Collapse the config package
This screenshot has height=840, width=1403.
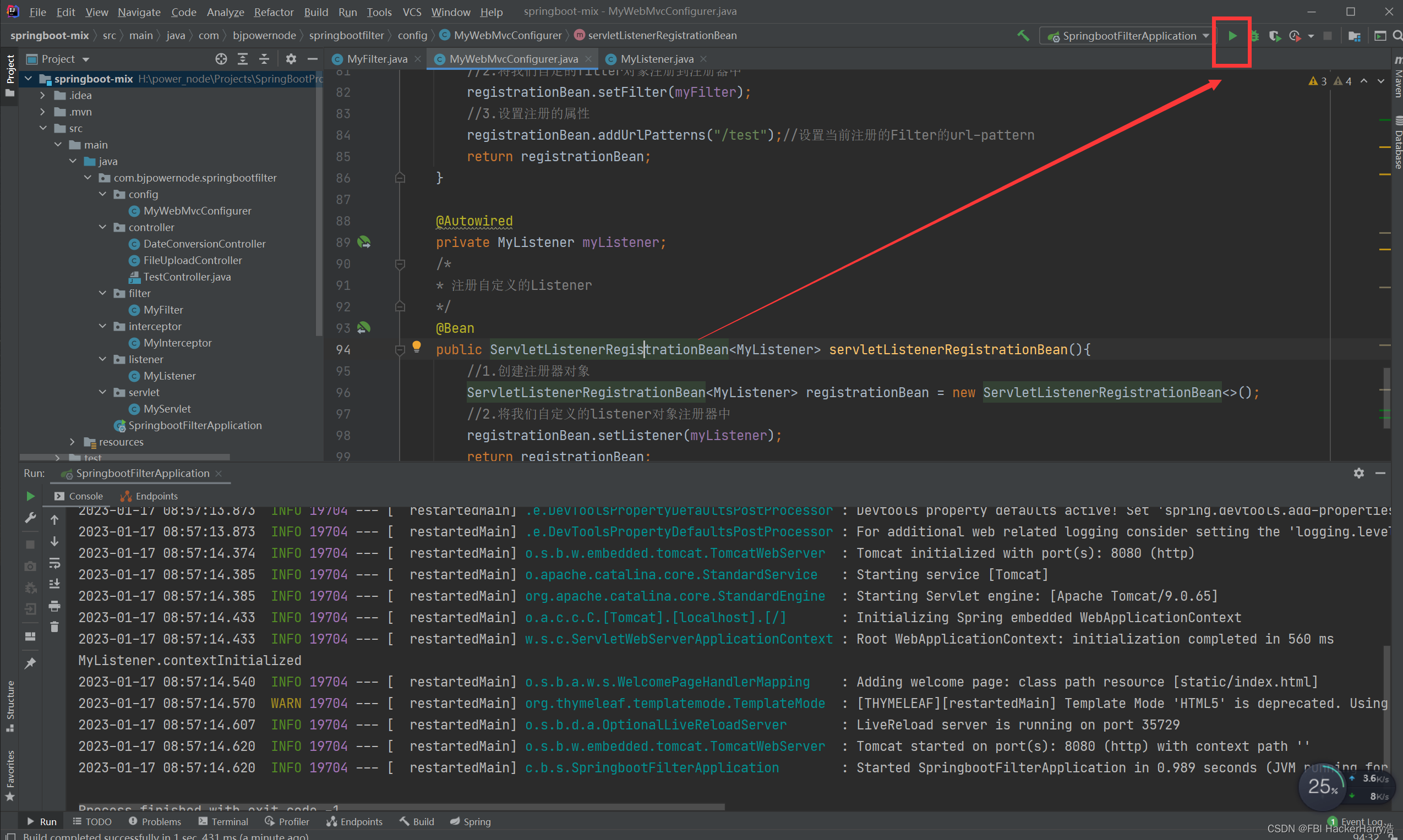(x=102, y=194)
